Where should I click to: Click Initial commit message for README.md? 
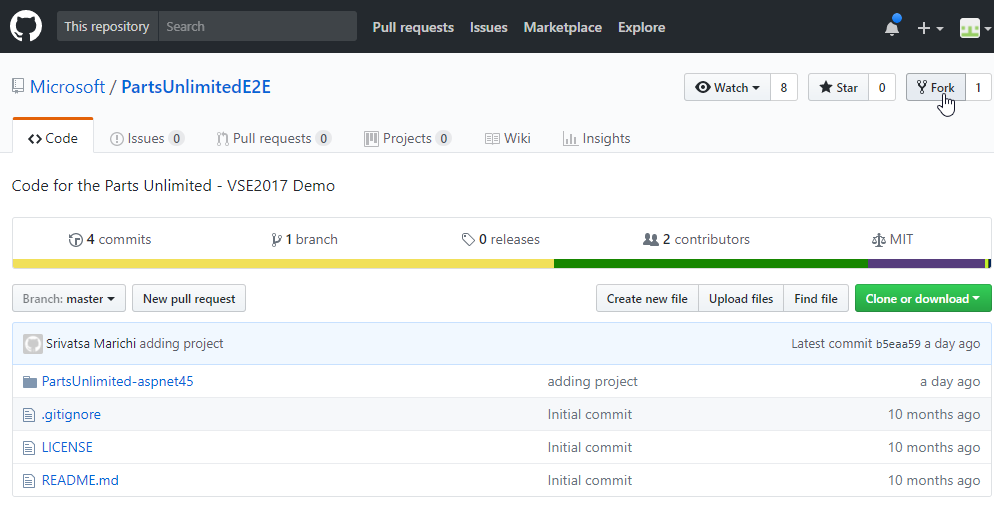590,481
